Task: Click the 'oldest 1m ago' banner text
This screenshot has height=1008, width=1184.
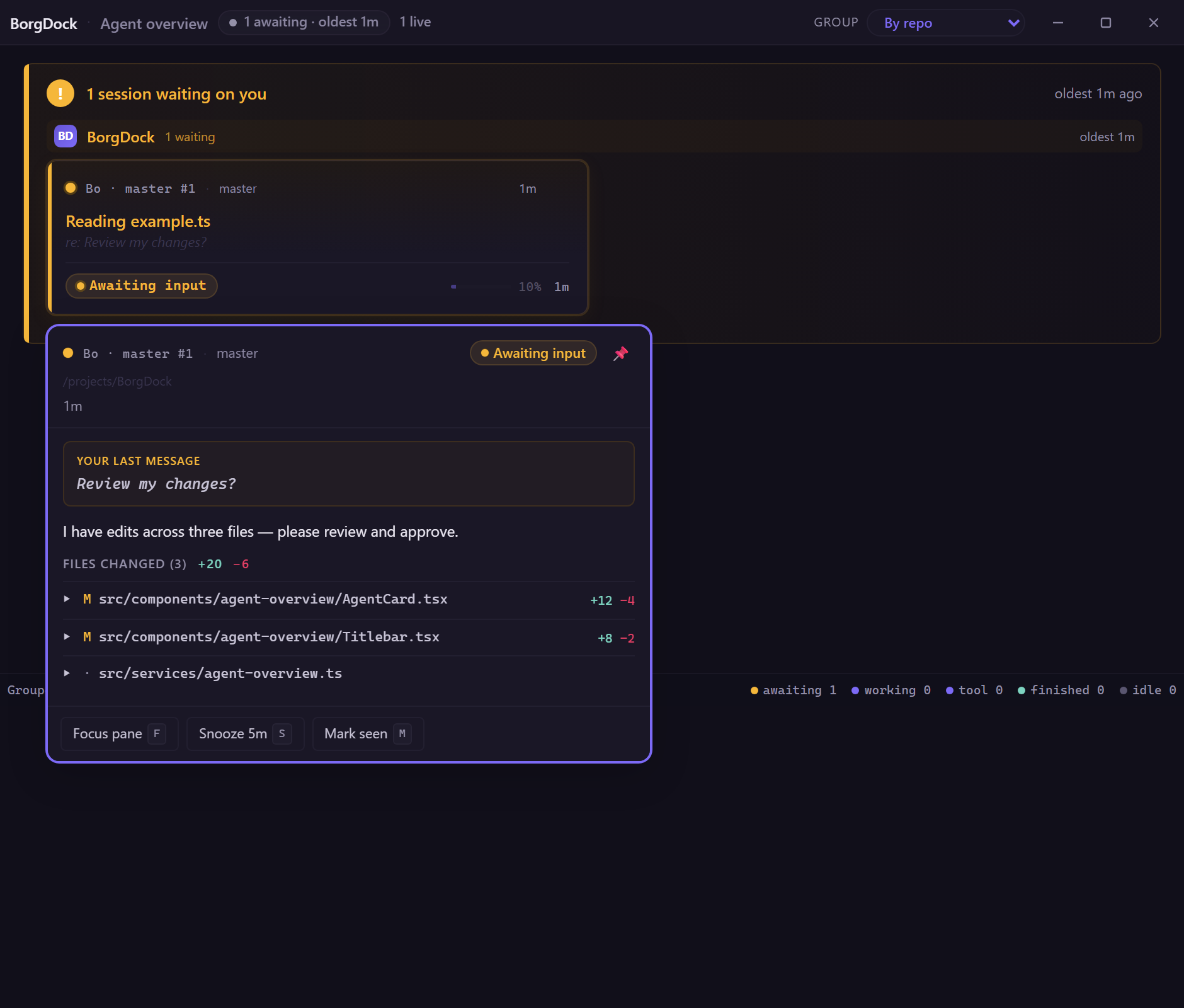Action: [1098, 94]
